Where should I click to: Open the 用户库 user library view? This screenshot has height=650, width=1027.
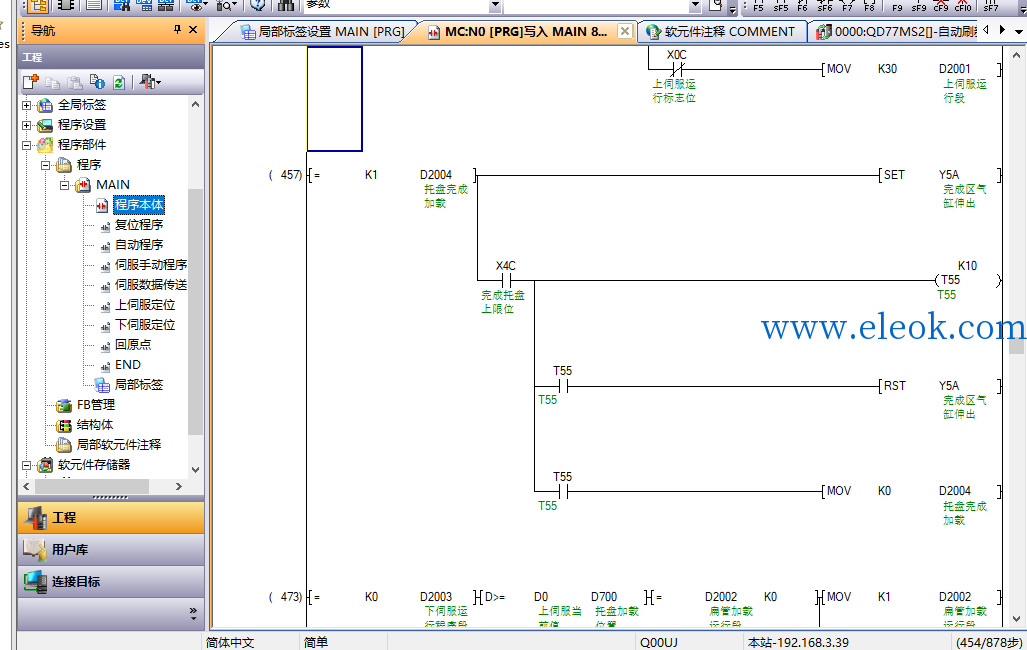click(111, 549)
